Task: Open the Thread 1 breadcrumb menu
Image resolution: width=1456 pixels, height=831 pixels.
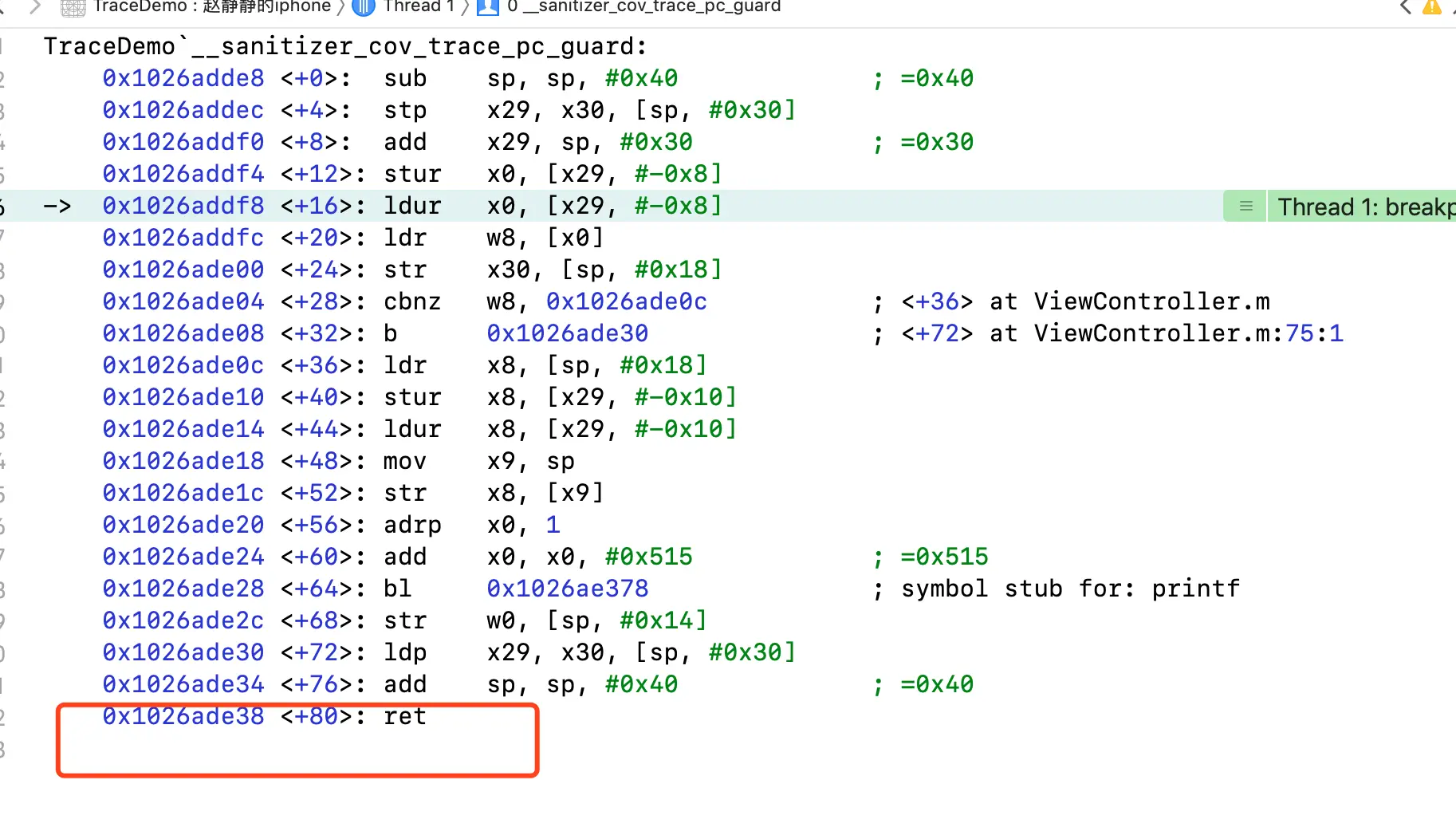Action: pyautogui.click(x=419, y=7)
